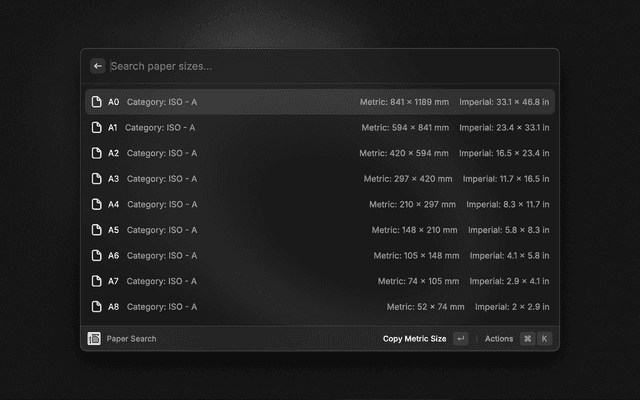Select the A6 paper size row
This screenshot has height=400, width=640.
[x=320, y=255]
